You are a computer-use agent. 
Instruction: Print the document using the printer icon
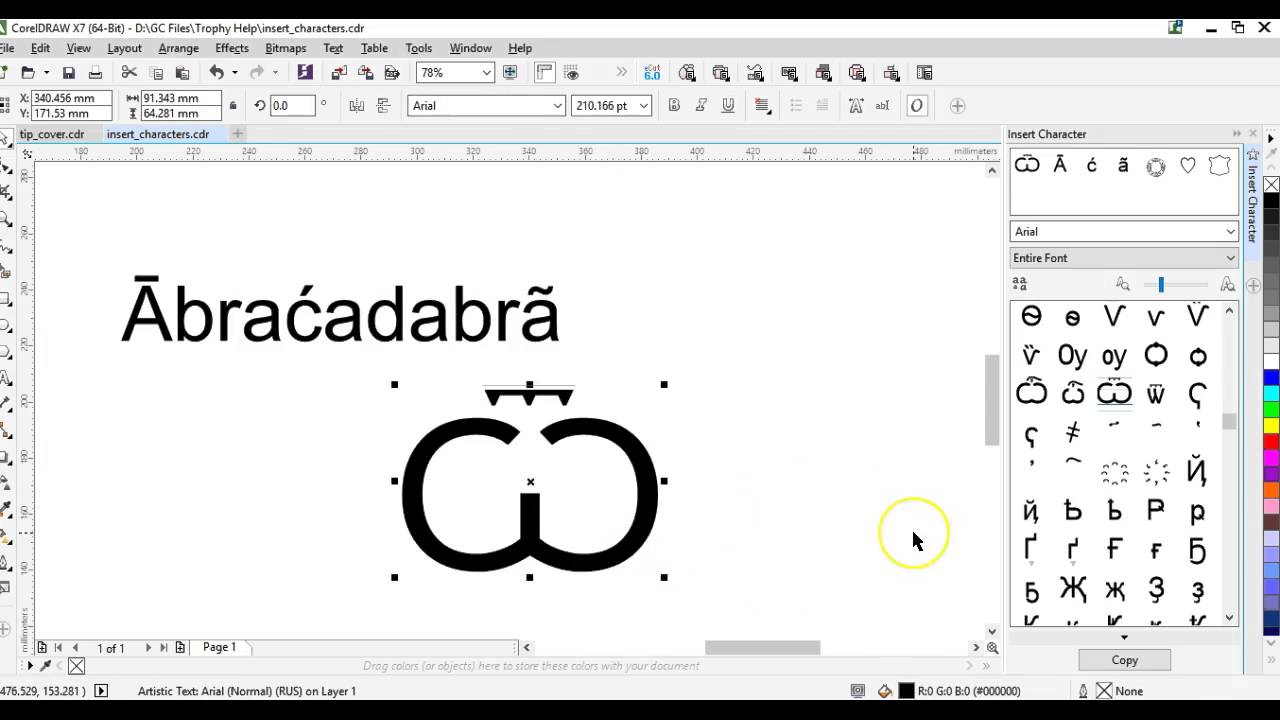pos(95,73)
